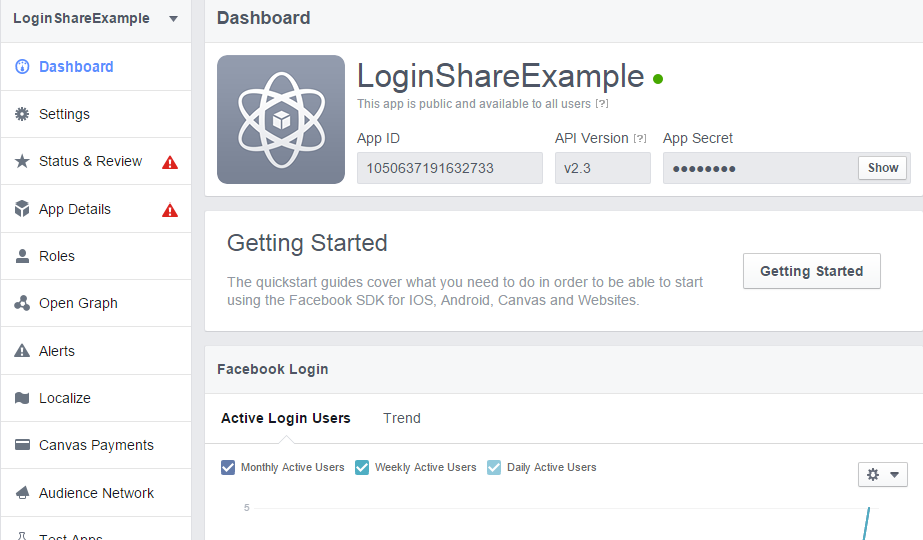This screenshot has height=540, width=923.
Task: Click the Roles person icon
Action: click(22, 256)
